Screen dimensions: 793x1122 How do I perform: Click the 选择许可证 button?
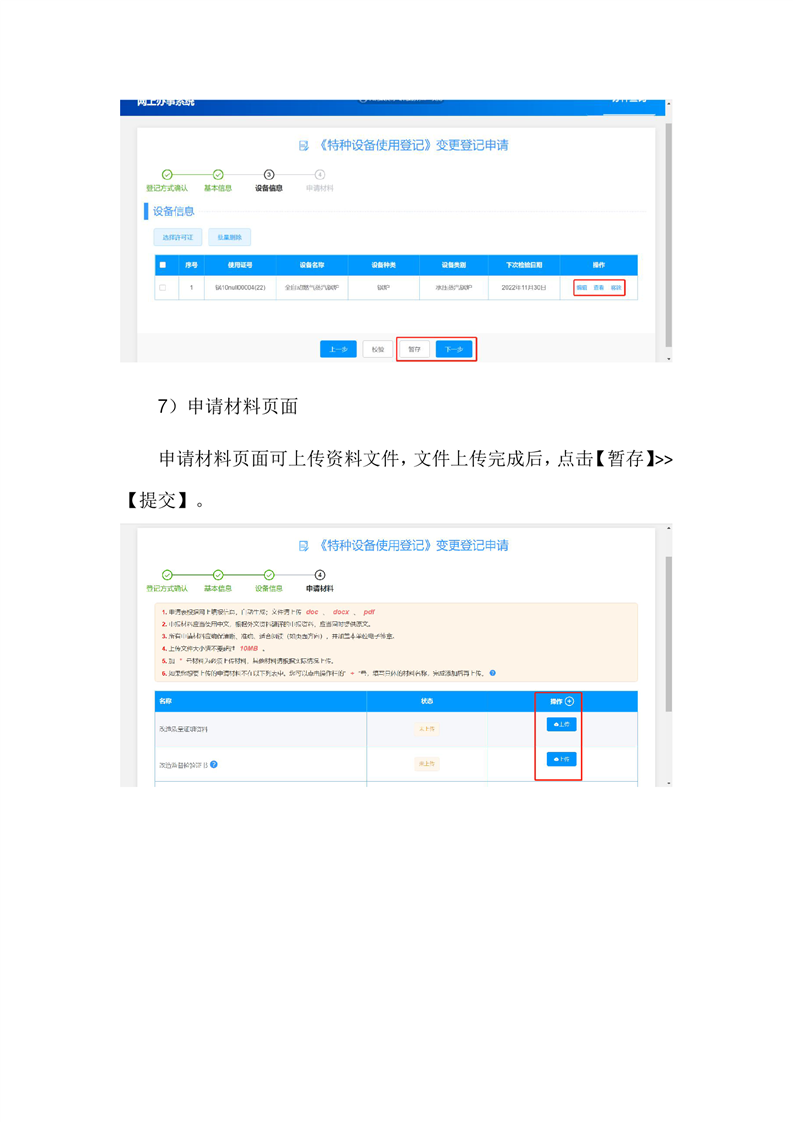[x=177, y=237]
